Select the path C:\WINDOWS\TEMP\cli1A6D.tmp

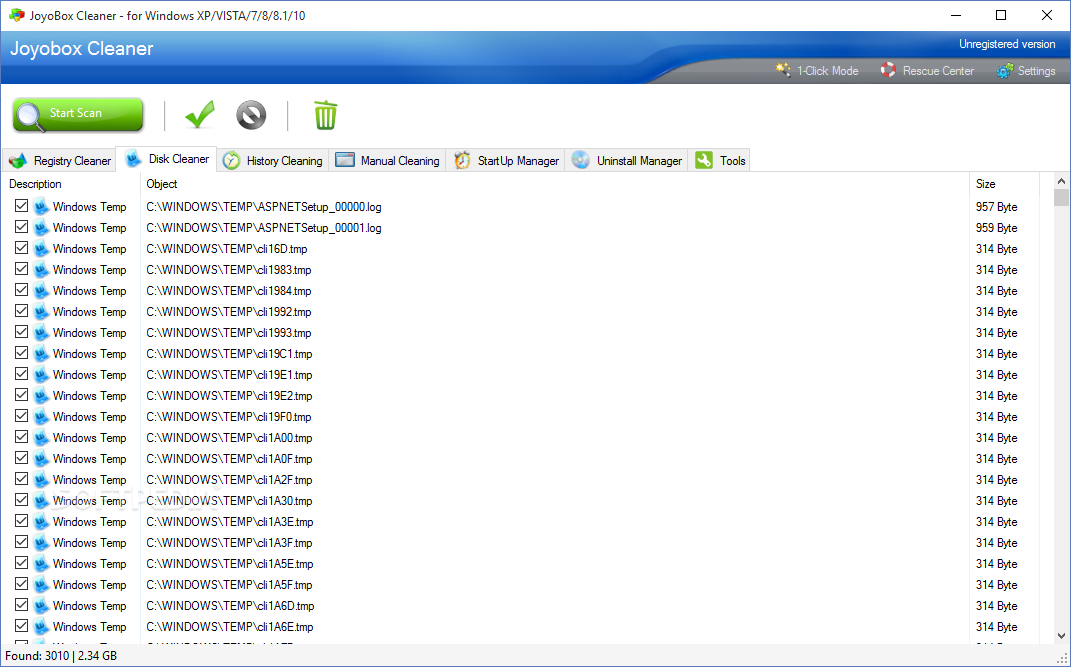point(230,606)
